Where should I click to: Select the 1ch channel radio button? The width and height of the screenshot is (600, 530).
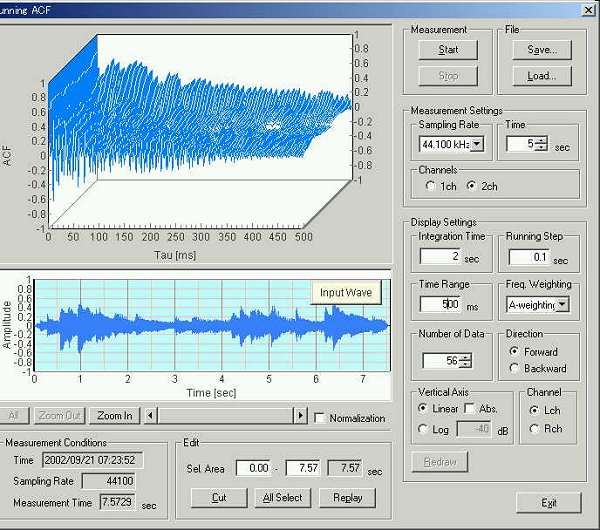[x=431, y=185]
